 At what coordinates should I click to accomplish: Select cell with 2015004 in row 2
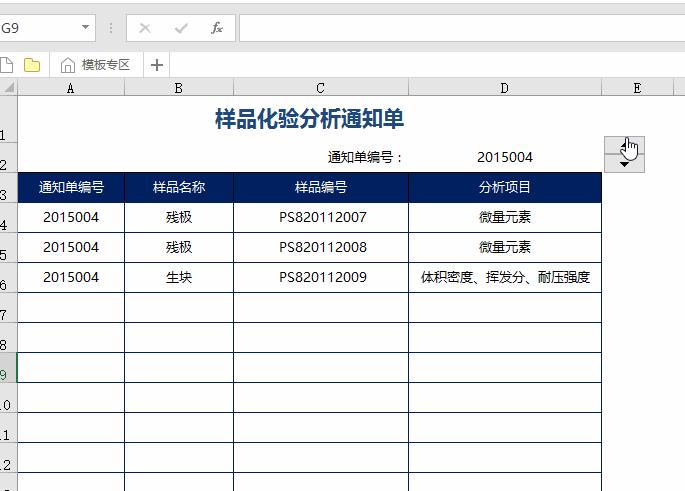click(505, 157)
